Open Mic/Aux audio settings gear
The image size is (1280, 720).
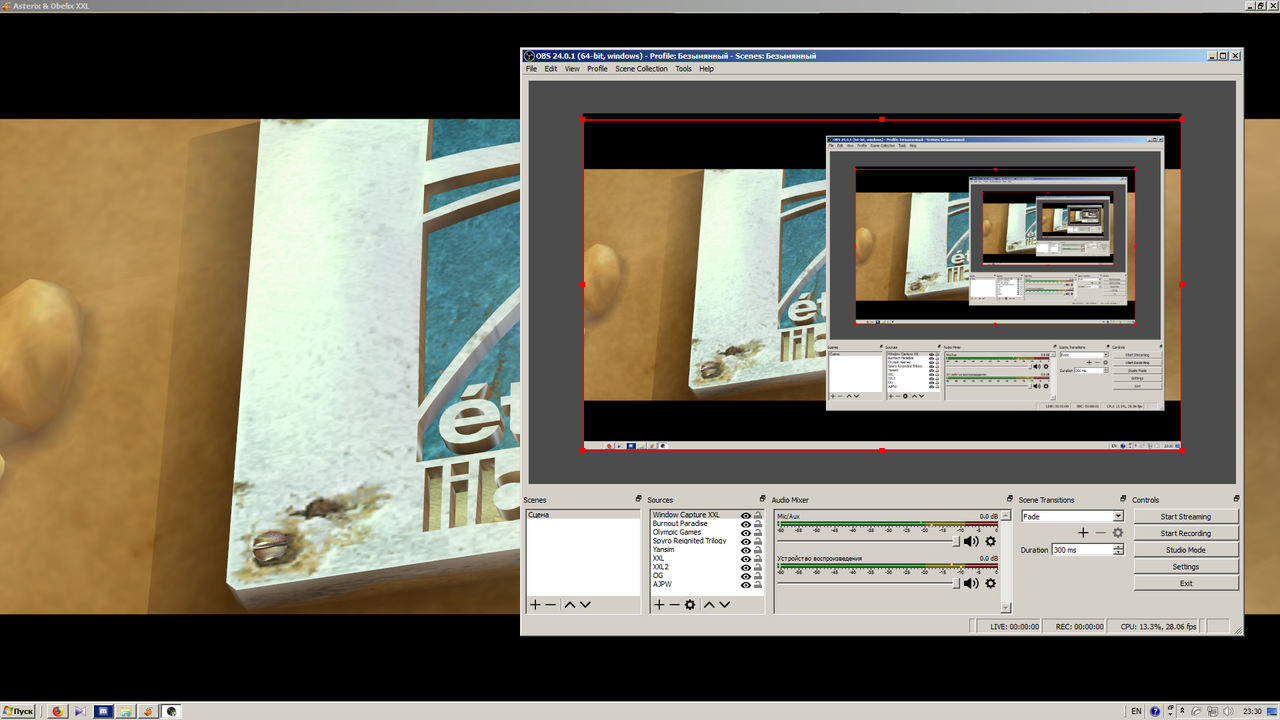[990, 541]
